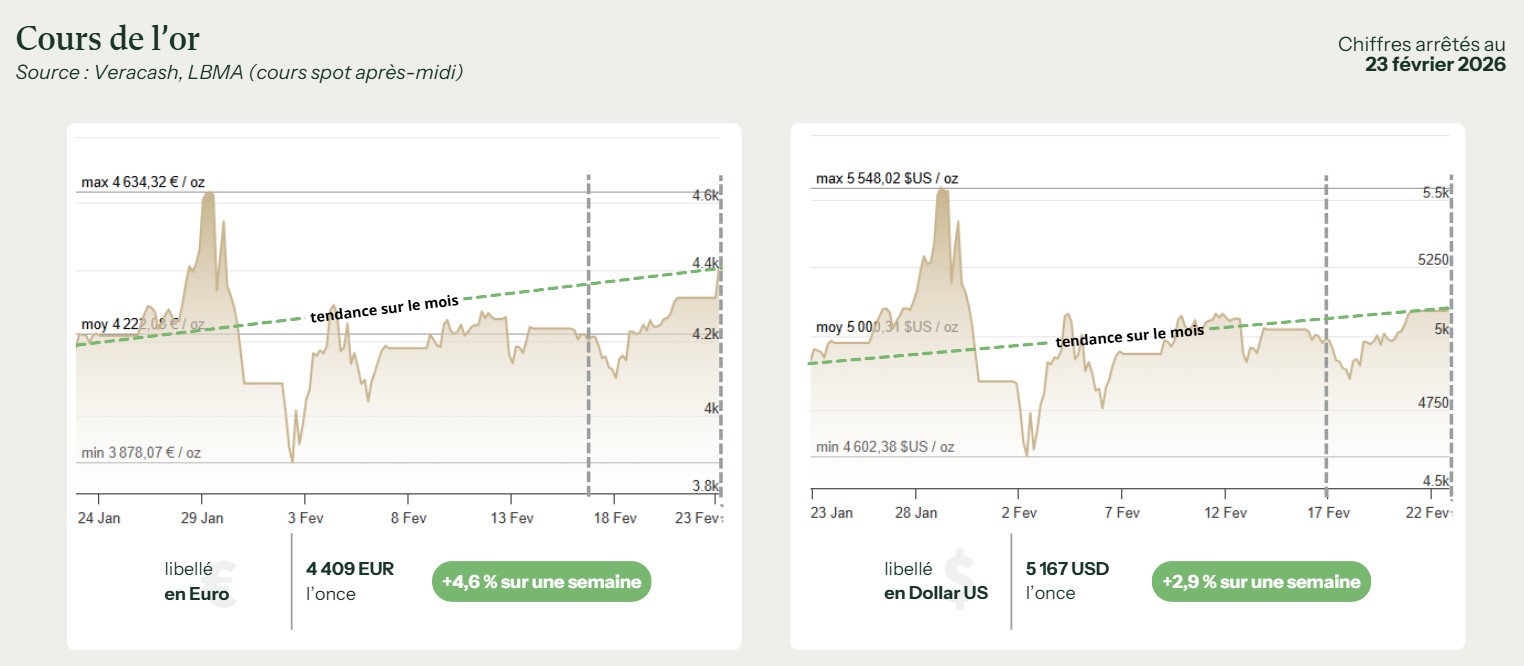Click the 28 Jan tick on Dollar chart
The height and width of the screenshot is (666, 1524).
click(915, 513)
